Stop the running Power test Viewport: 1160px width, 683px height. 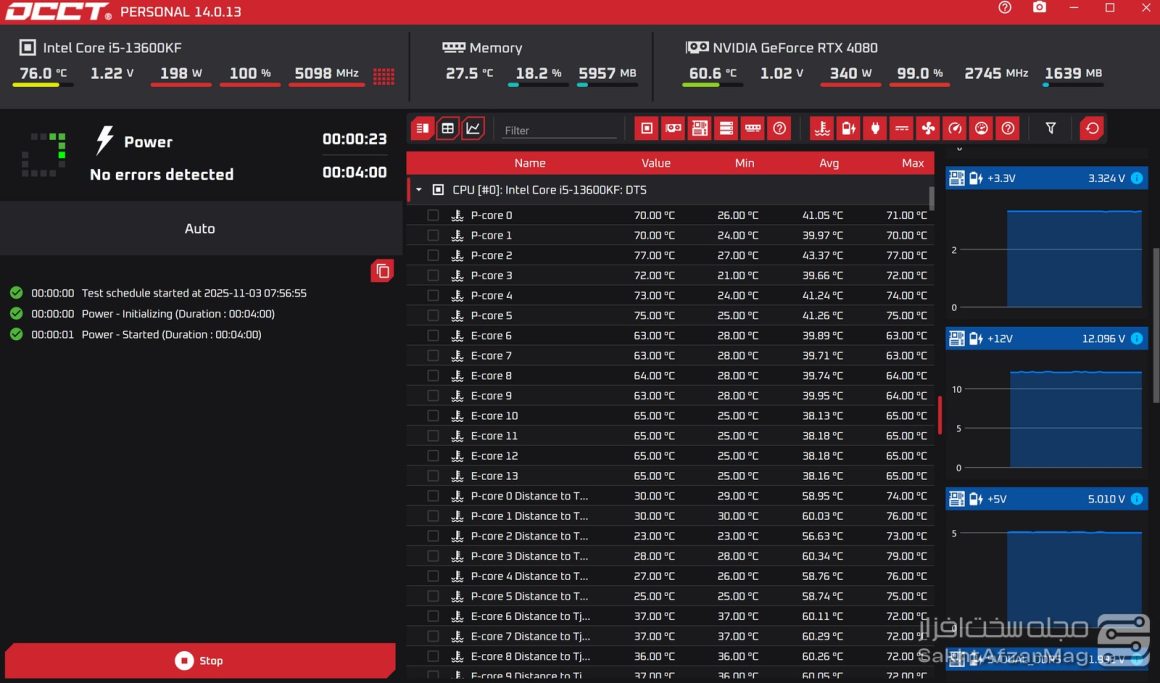coord(200,660)
